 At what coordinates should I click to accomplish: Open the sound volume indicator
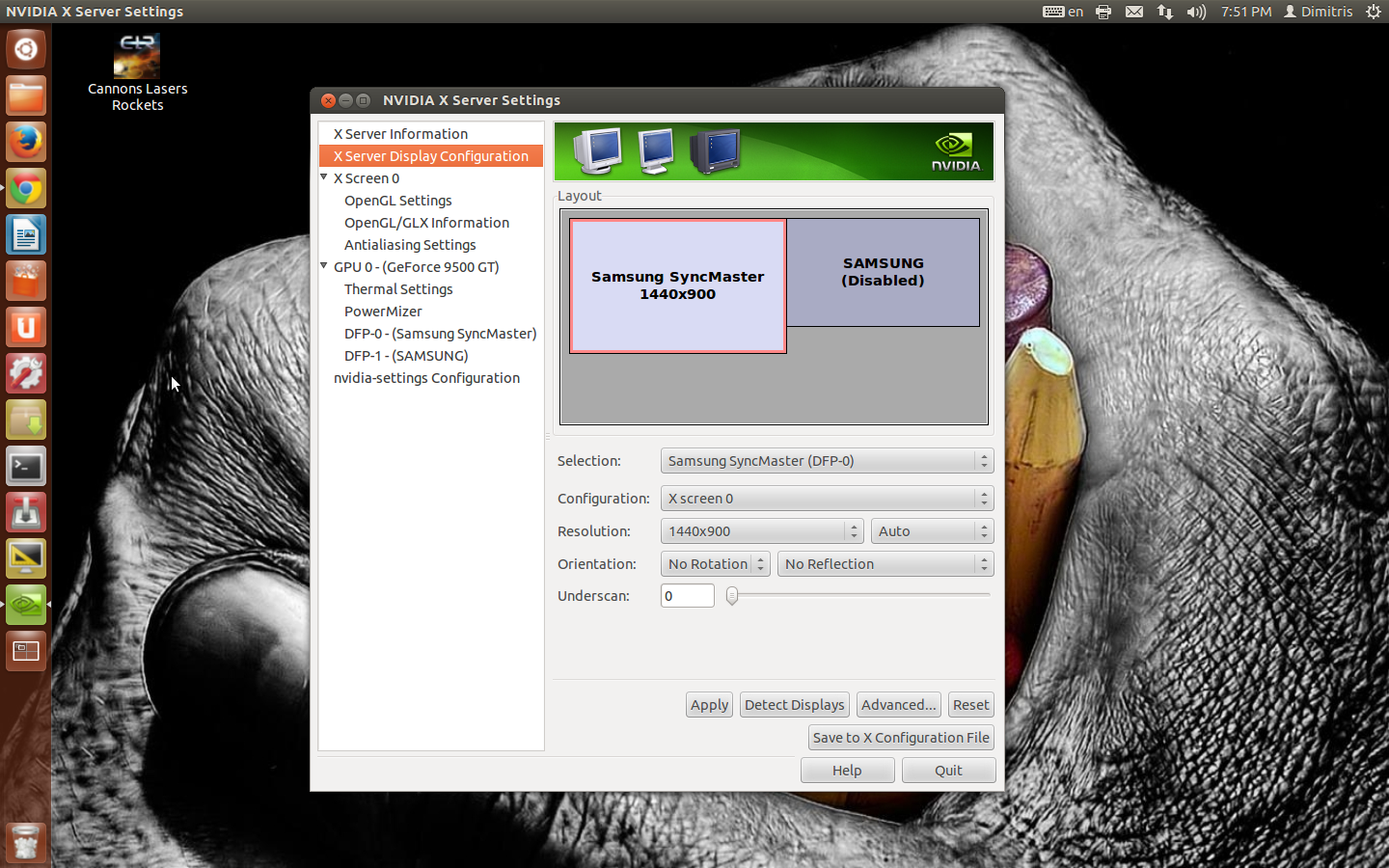tap(1196, 12)
